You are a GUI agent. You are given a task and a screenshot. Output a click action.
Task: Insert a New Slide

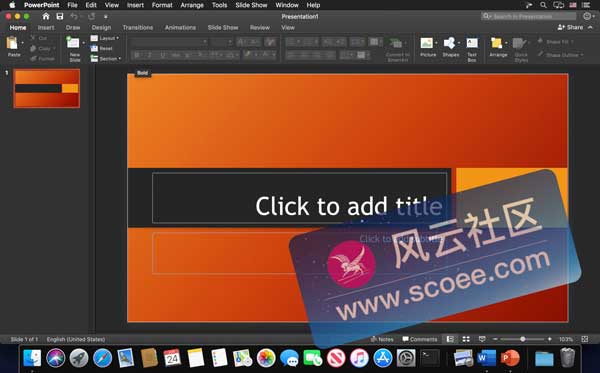[73, 43]
